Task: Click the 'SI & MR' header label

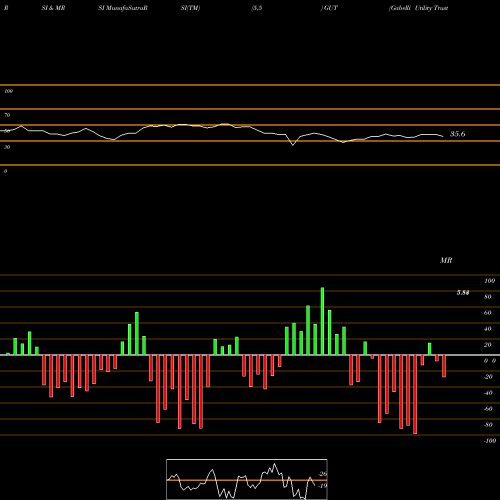Action: [x=53, y=8]
